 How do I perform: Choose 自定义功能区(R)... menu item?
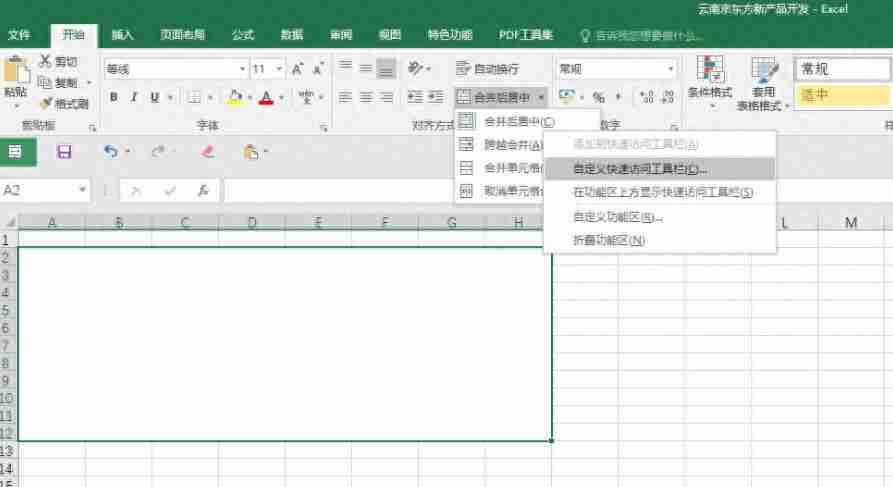(660, 216)
